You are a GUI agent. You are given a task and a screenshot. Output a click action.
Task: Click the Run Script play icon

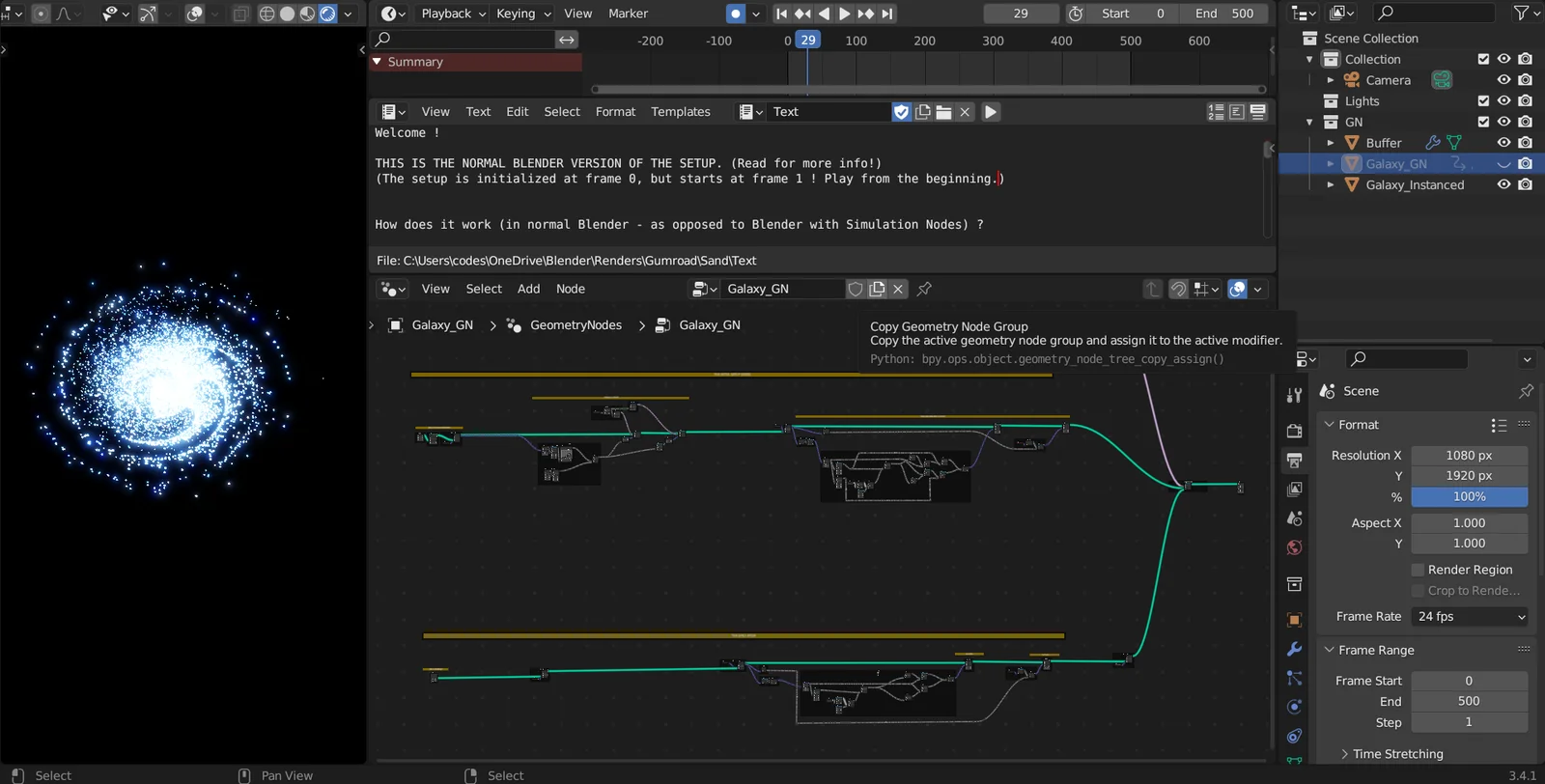(x=990, y=112)
